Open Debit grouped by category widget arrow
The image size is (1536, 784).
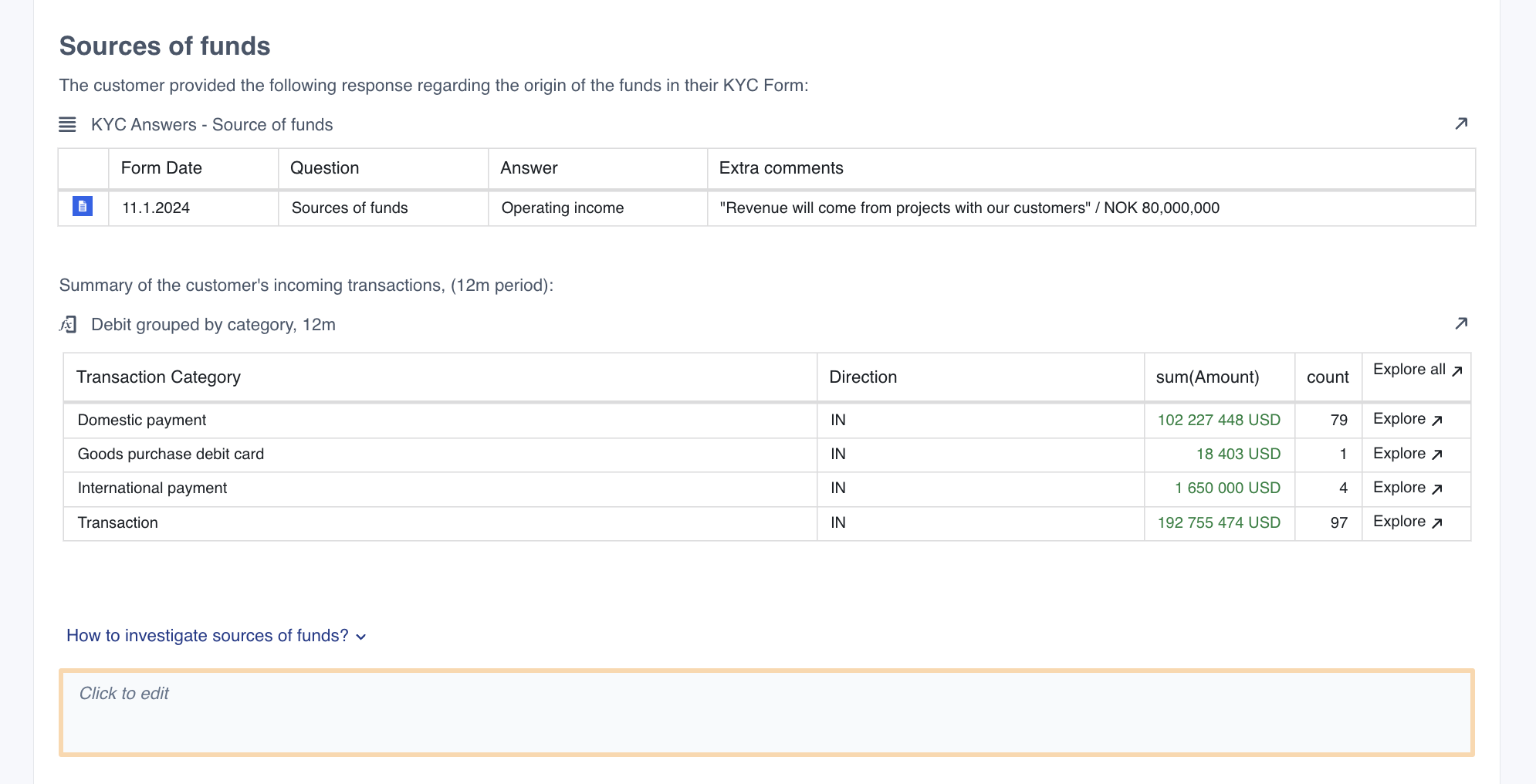tap(1460, 323)
